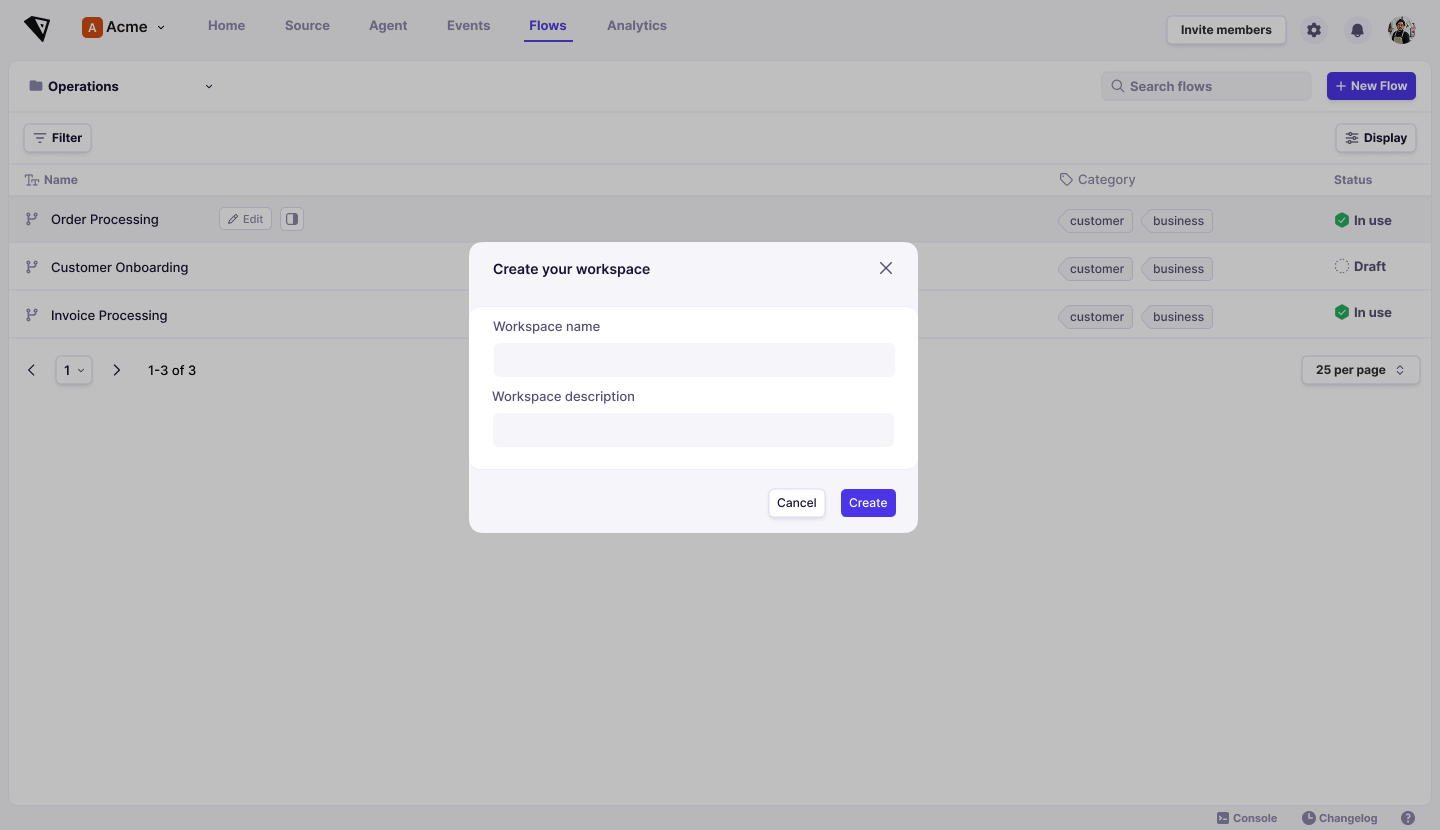Go to the next page arrow
The image size is (1440, 830).
[x=117, y=370]
